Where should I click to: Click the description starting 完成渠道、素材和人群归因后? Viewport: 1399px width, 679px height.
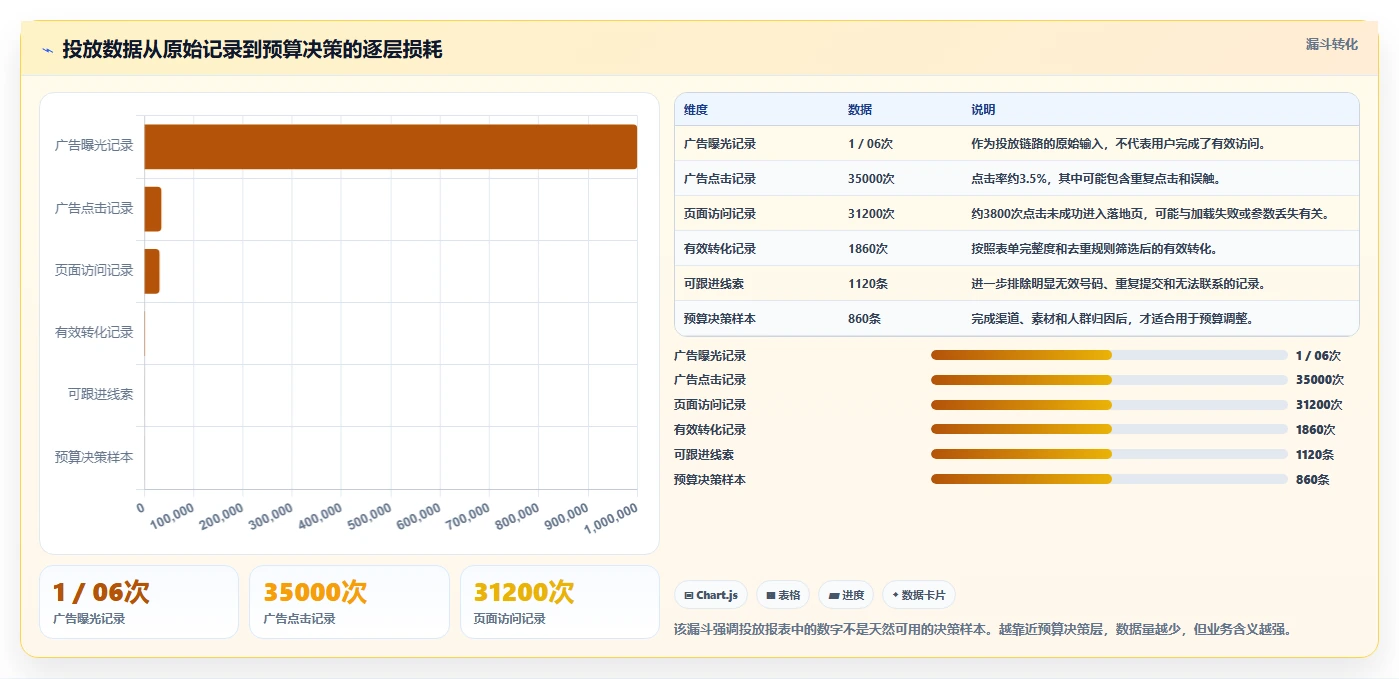click(x=1112, y=319)
